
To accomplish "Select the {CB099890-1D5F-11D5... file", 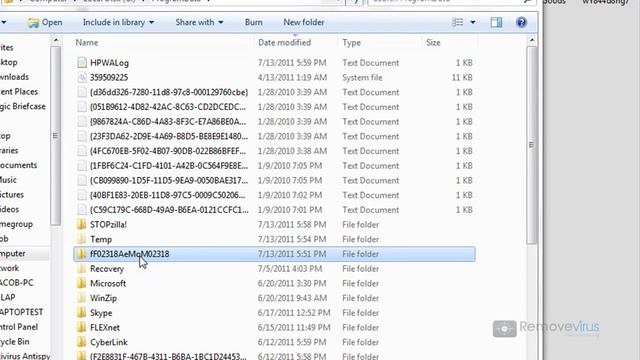I will pyautogui.click(x=169, y=180).
